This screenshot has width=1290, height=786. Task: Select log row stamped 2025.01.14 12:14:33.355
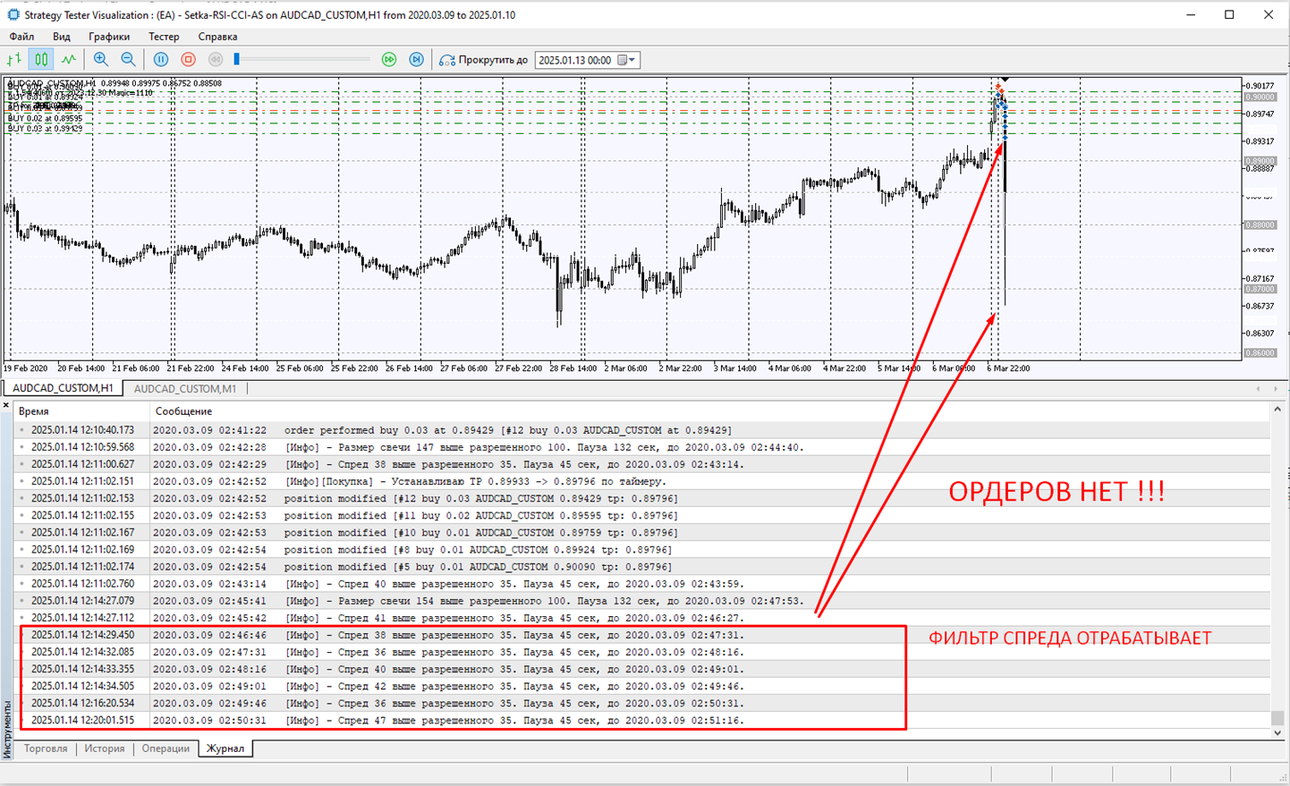(642, 669)
